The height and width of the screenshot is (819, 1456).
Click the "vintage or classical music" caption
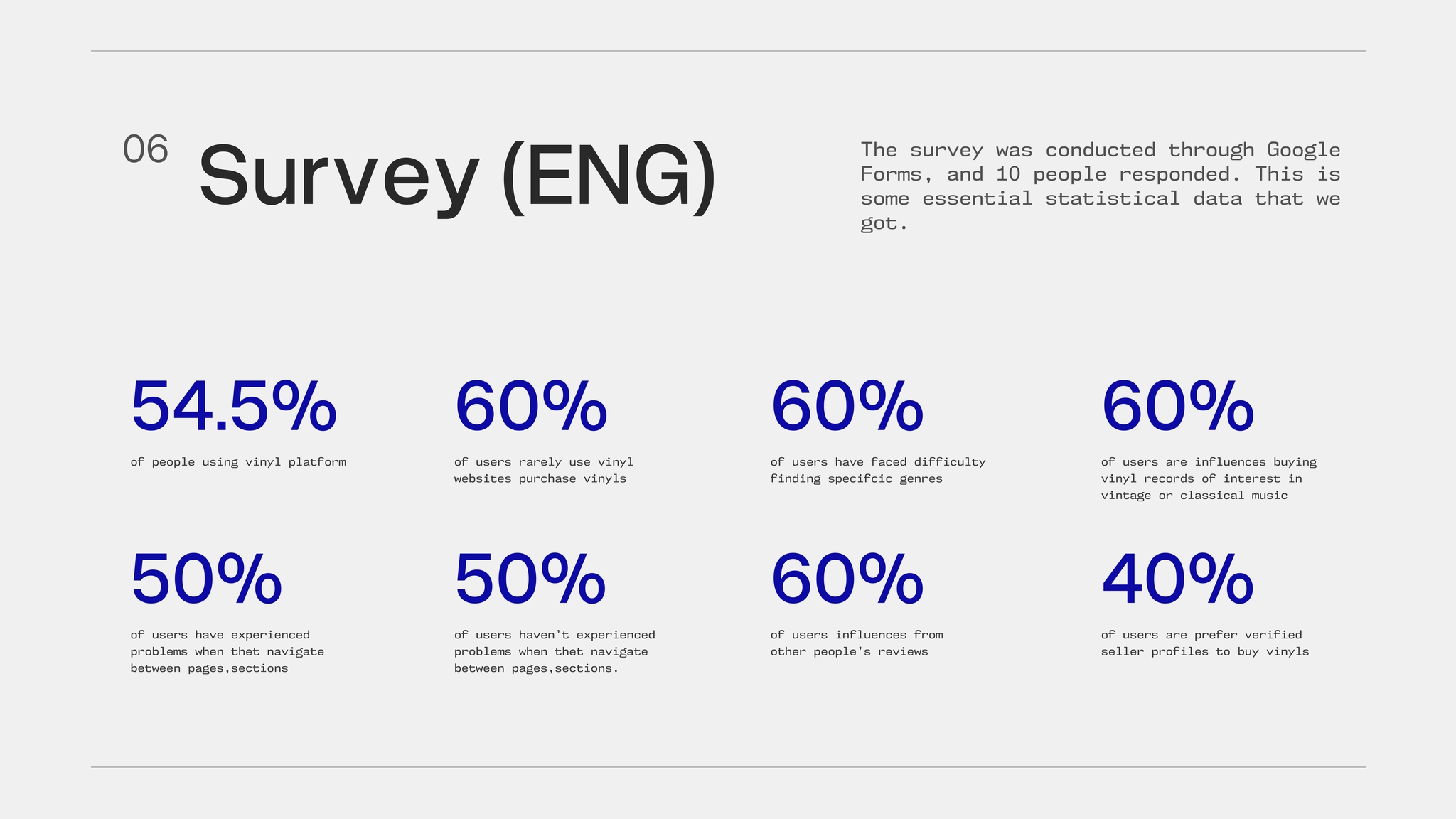(x=1208, y=478)
